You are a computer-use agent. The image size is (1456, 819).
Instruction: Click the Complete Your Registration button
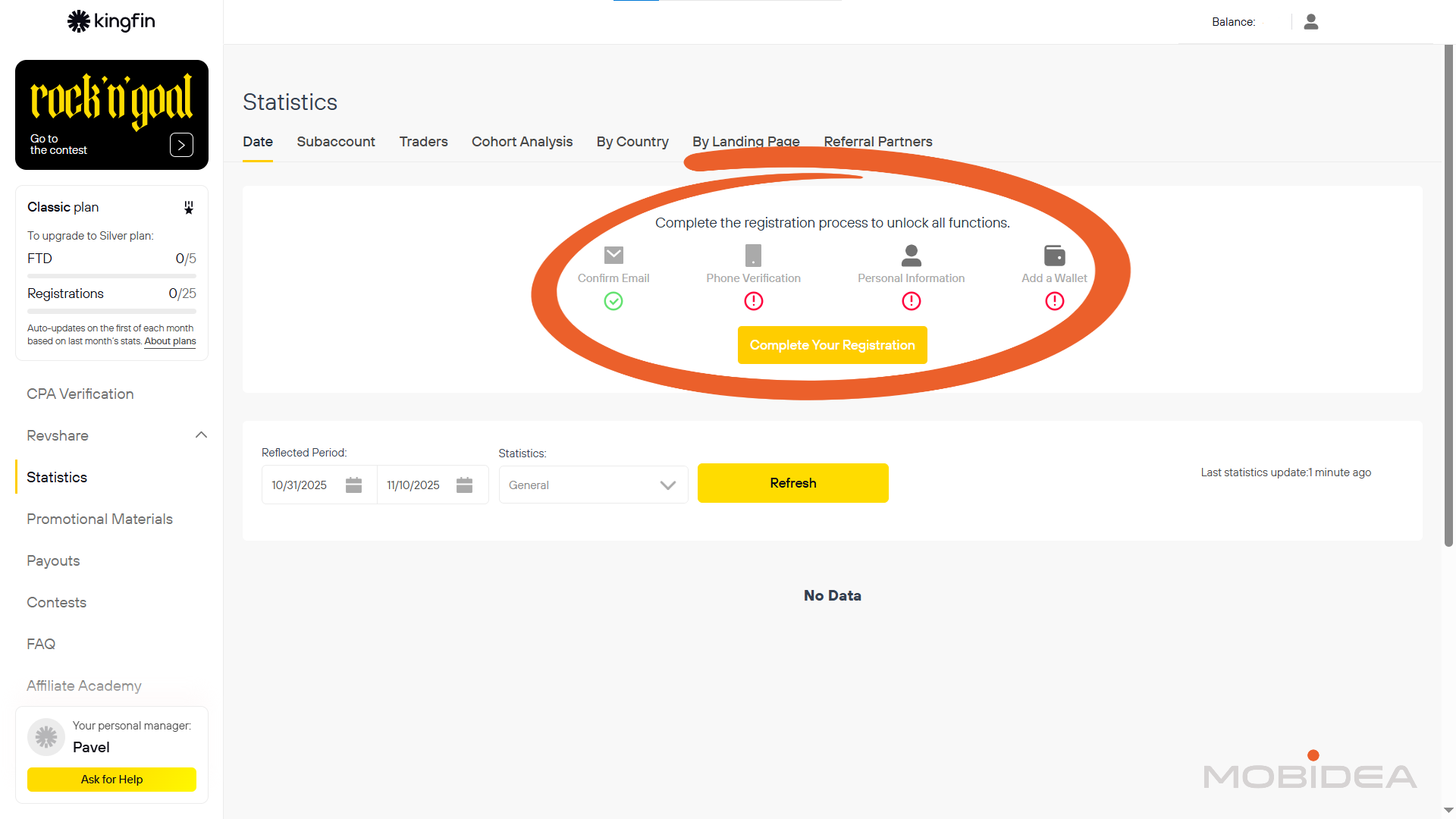(832, 345)
